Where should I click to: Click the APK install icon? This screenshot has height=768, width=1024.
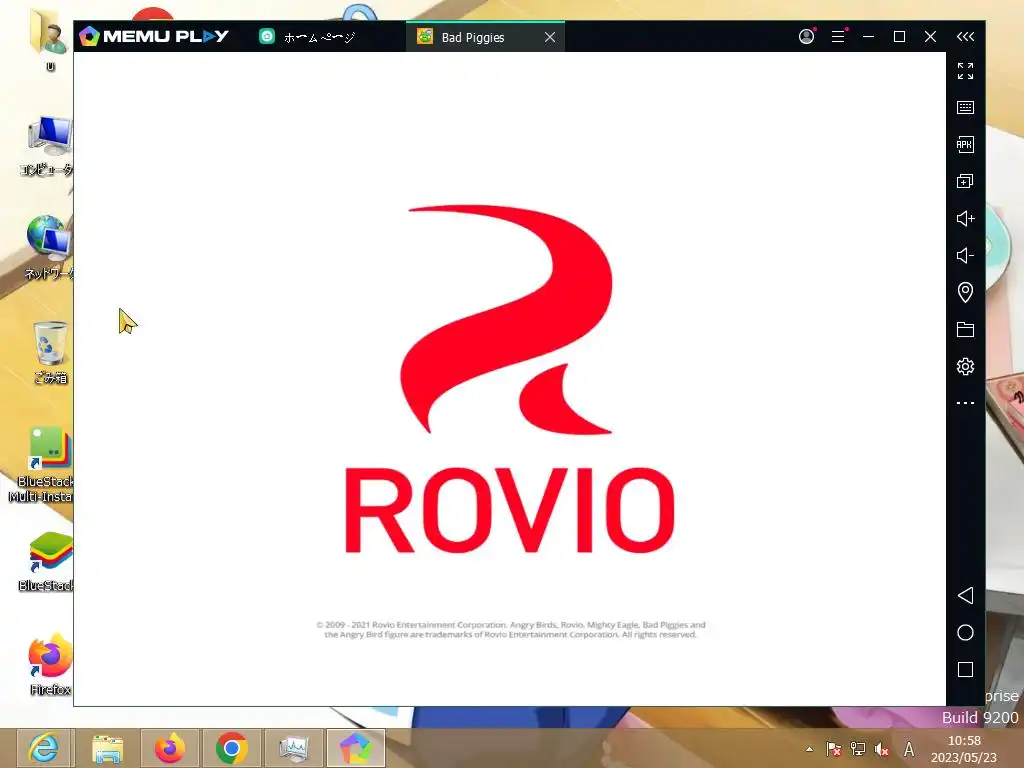pos(965,144)
